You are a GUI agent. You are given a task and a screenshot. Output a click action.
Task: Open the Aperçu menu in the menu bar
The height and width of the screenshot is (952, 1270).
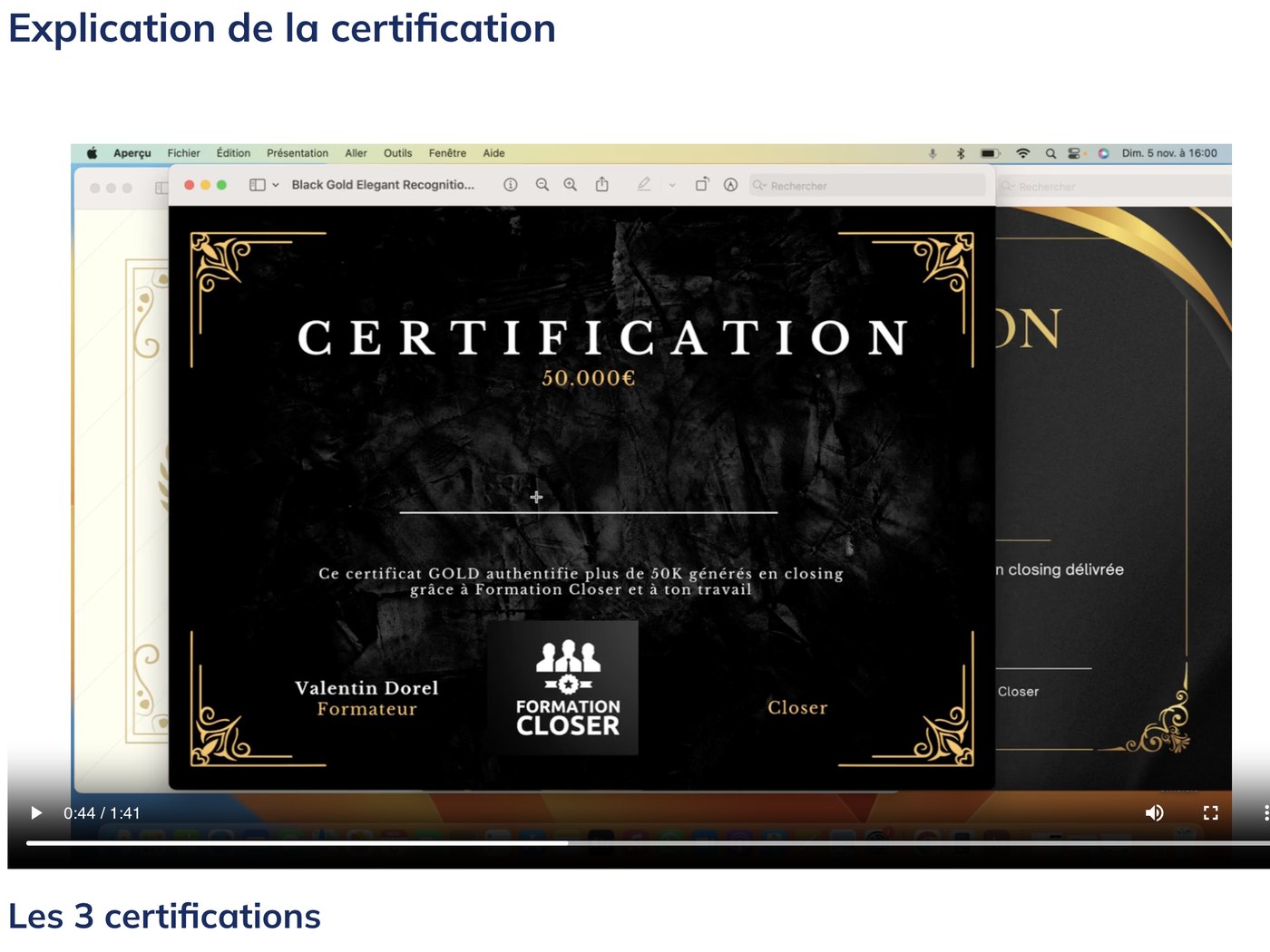pyautogui.click(x=132, y=153)
